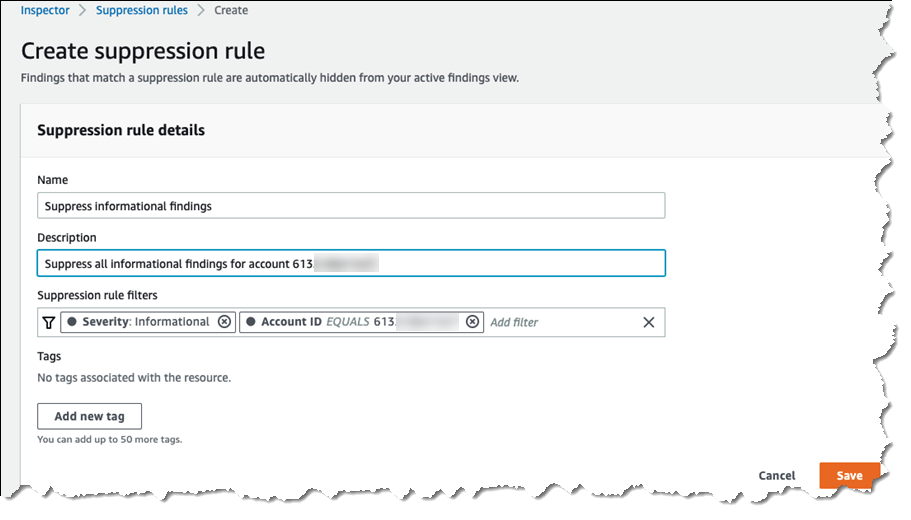
Task: Click the Tags label
Action: (x=49, y=356)
